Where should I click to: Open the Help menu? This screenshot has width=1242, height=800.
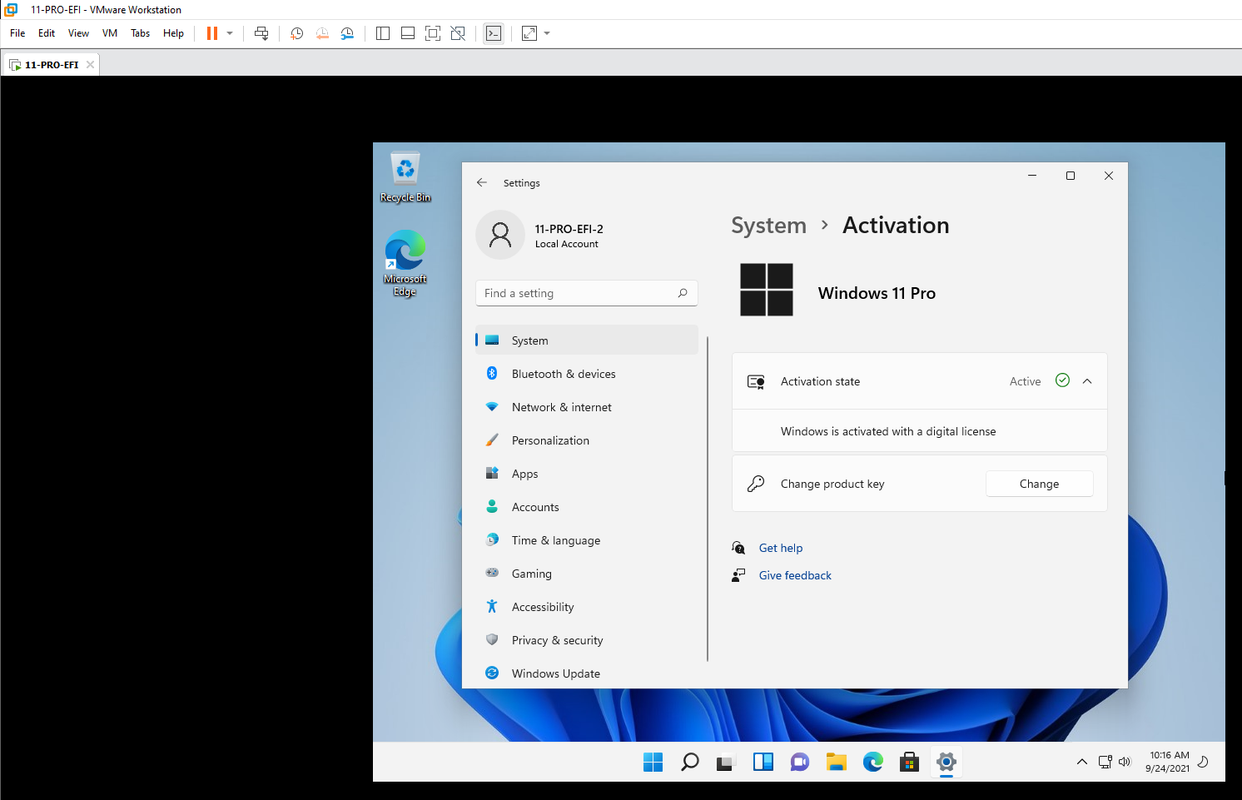(x=173, y=33)
